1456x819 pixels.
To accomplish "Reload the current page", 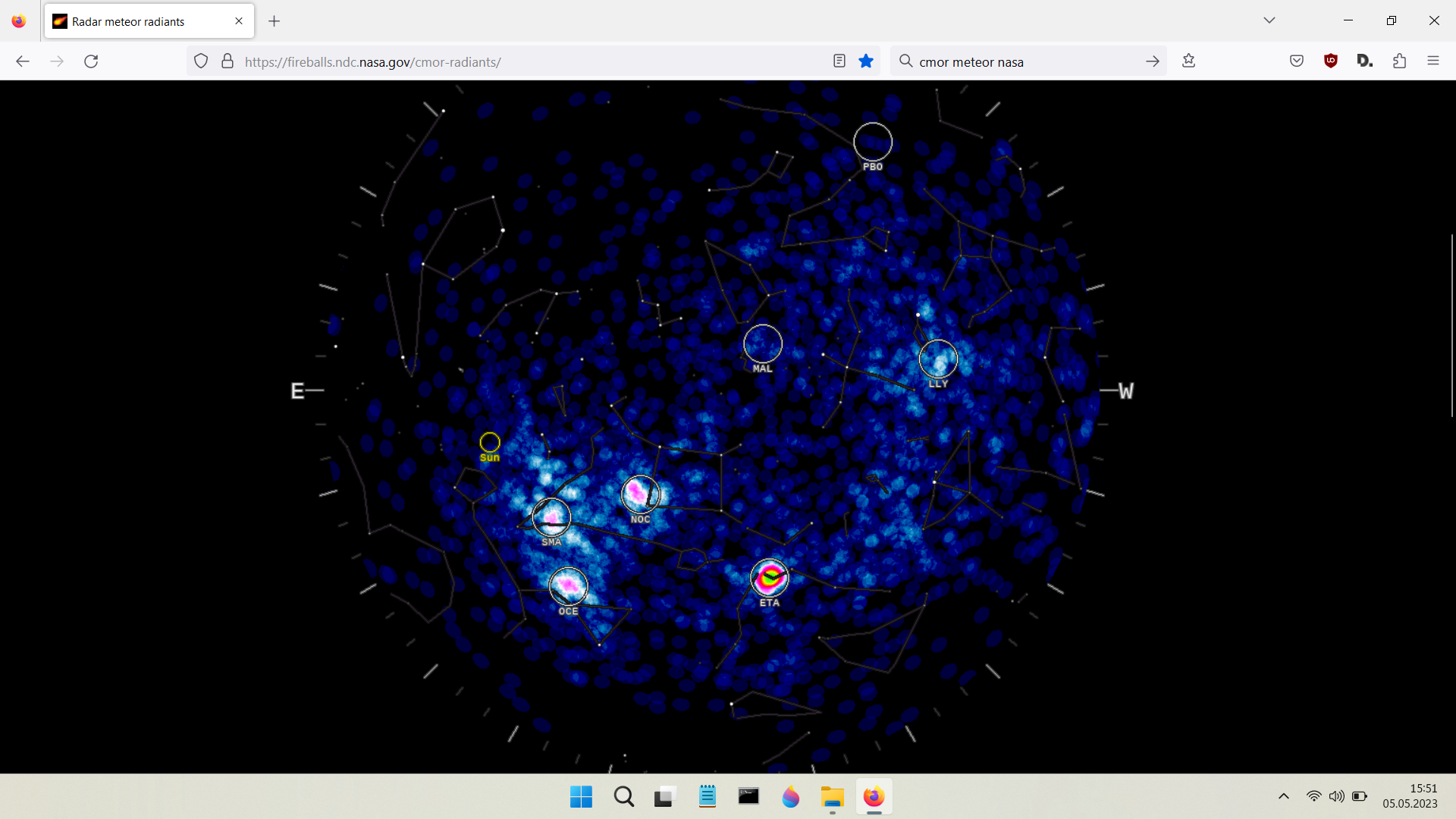I will (x=91, y=61).
